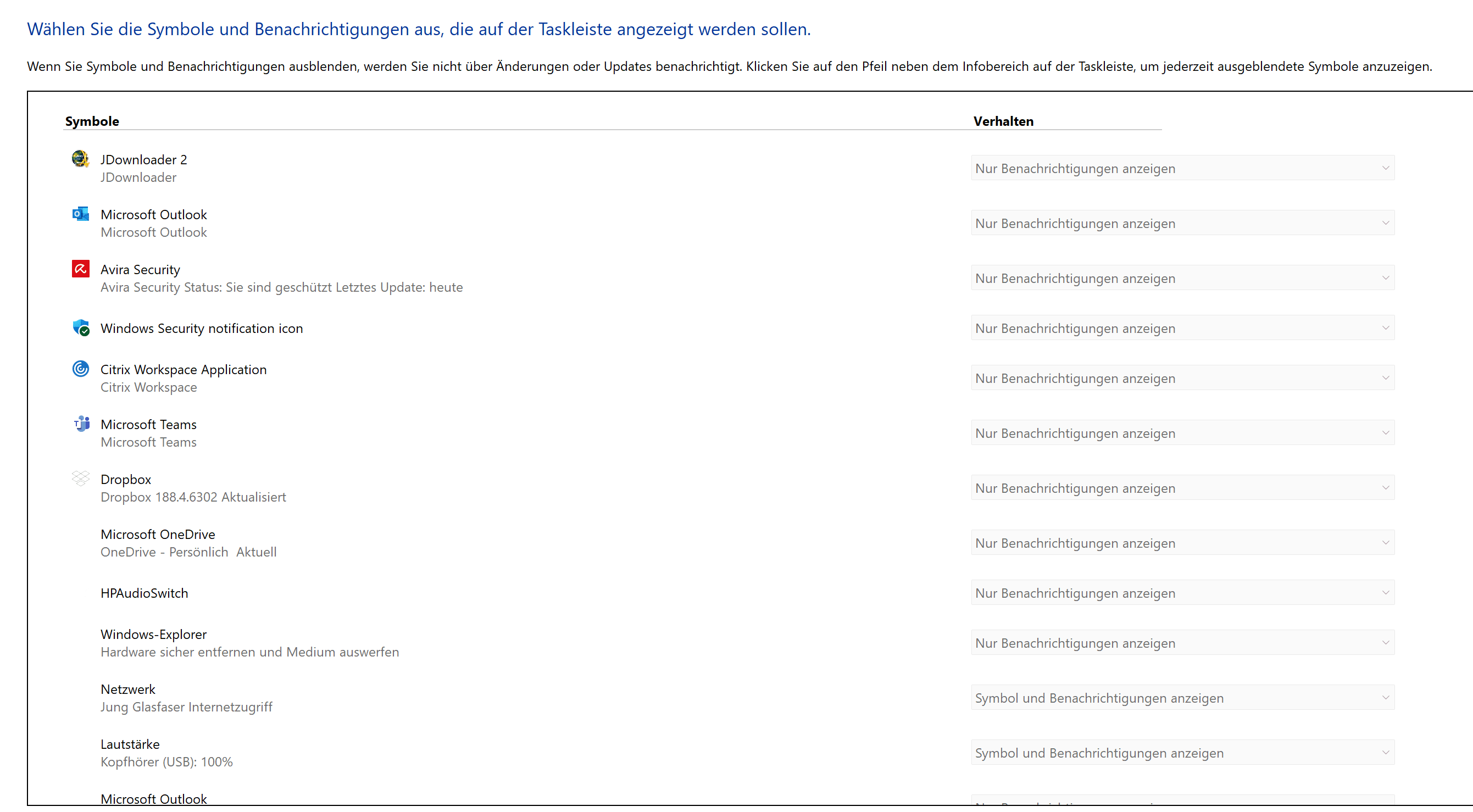This screenshot has height=812, width=1473.
Task: Open the Dropbox behavior dropdown
Action: pyautogui.click(x=1182, y=488)
